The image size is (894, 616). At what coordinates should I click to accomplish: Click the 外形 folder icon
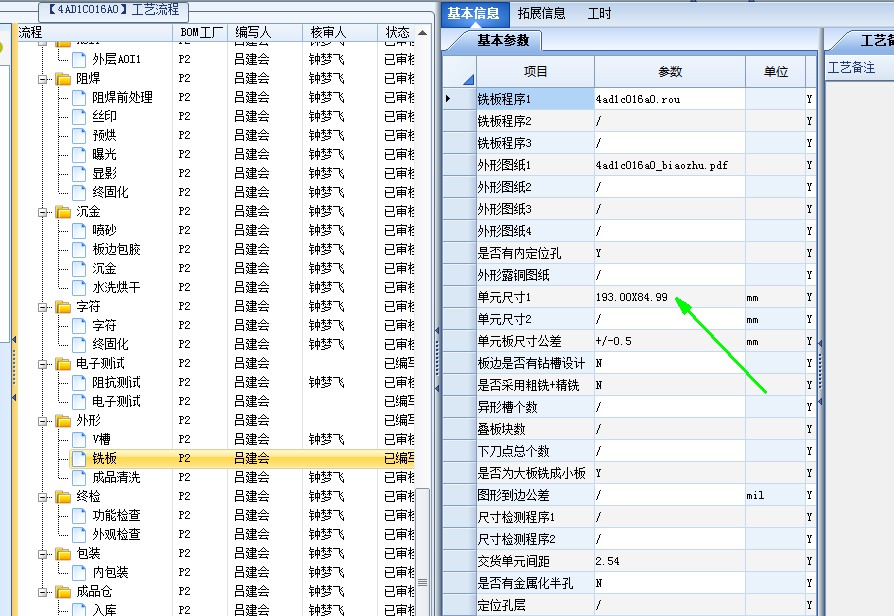click(x=63, y=420)
